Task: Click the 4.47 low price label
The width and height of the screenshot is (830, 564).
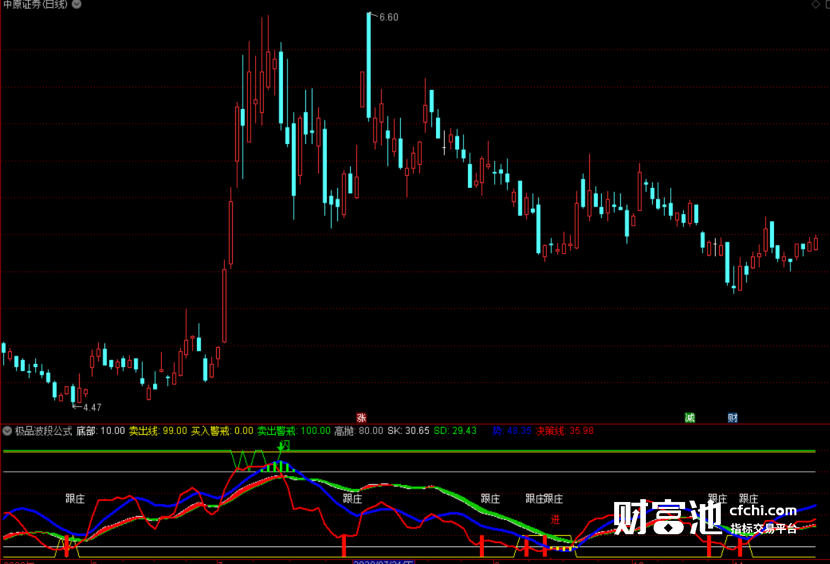Action: pos(91,407)
